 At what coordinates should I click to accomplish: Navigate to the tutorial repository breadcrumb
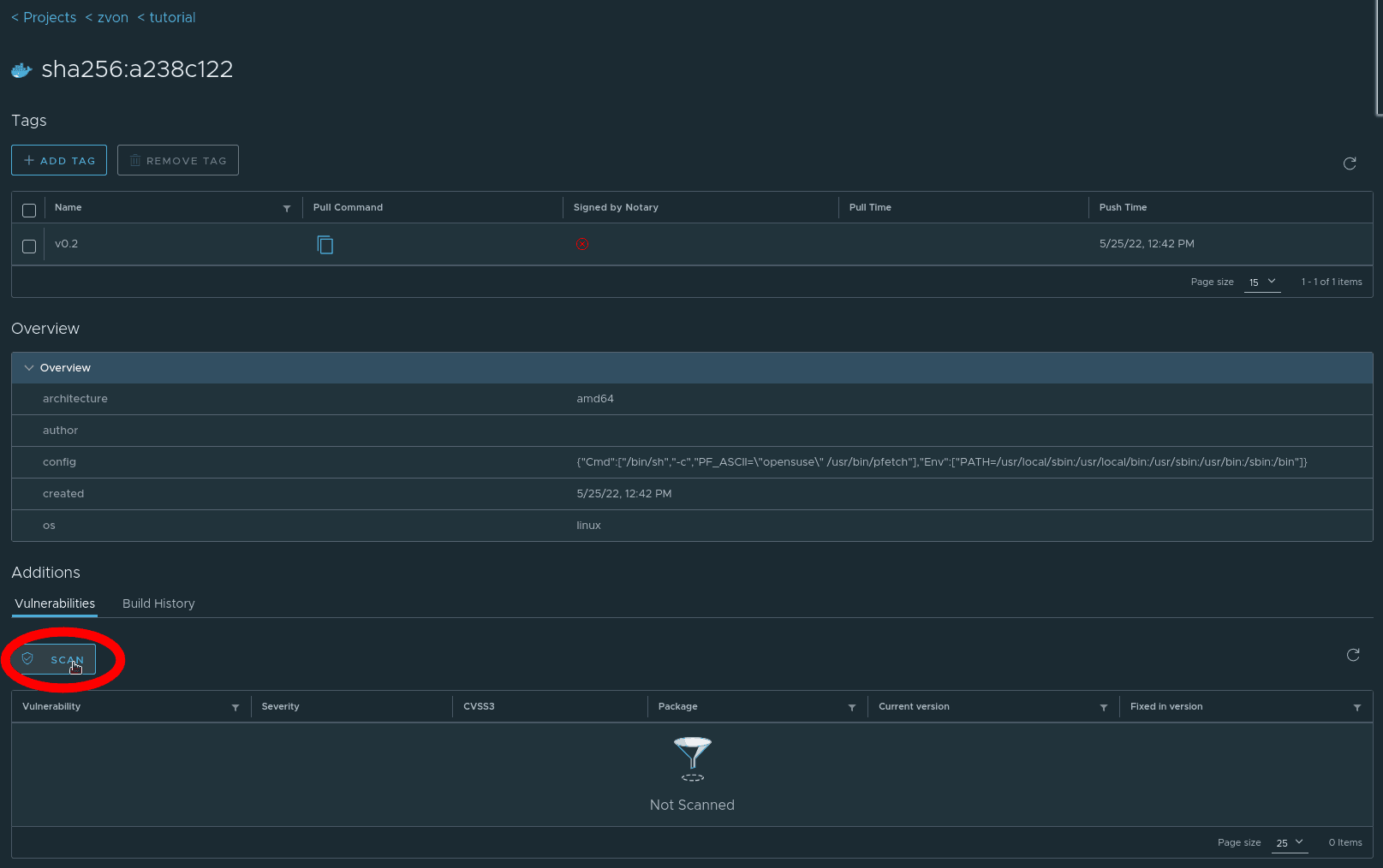pyautogui.click(x=167, y=17)
